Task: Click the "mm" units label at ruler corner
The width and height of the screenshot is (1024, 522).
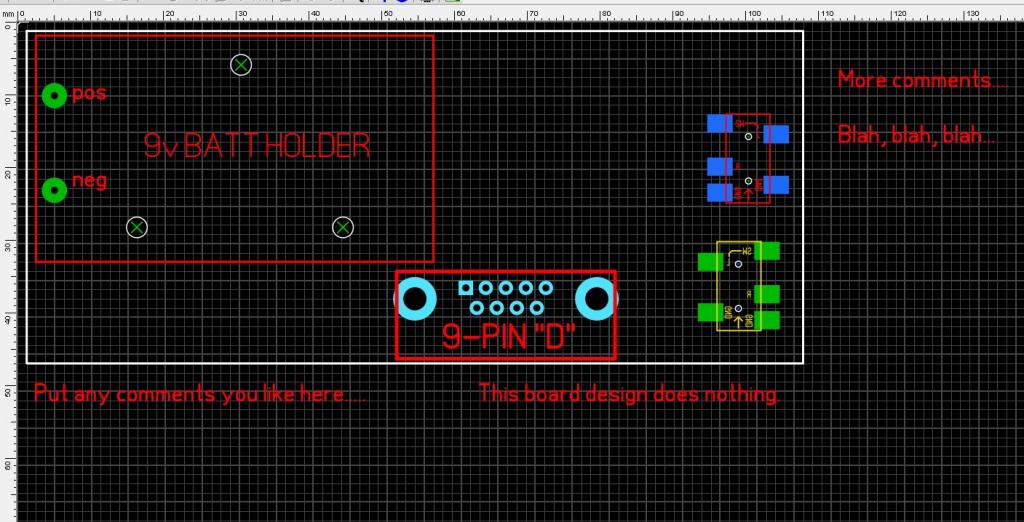Action: (8, 14)
